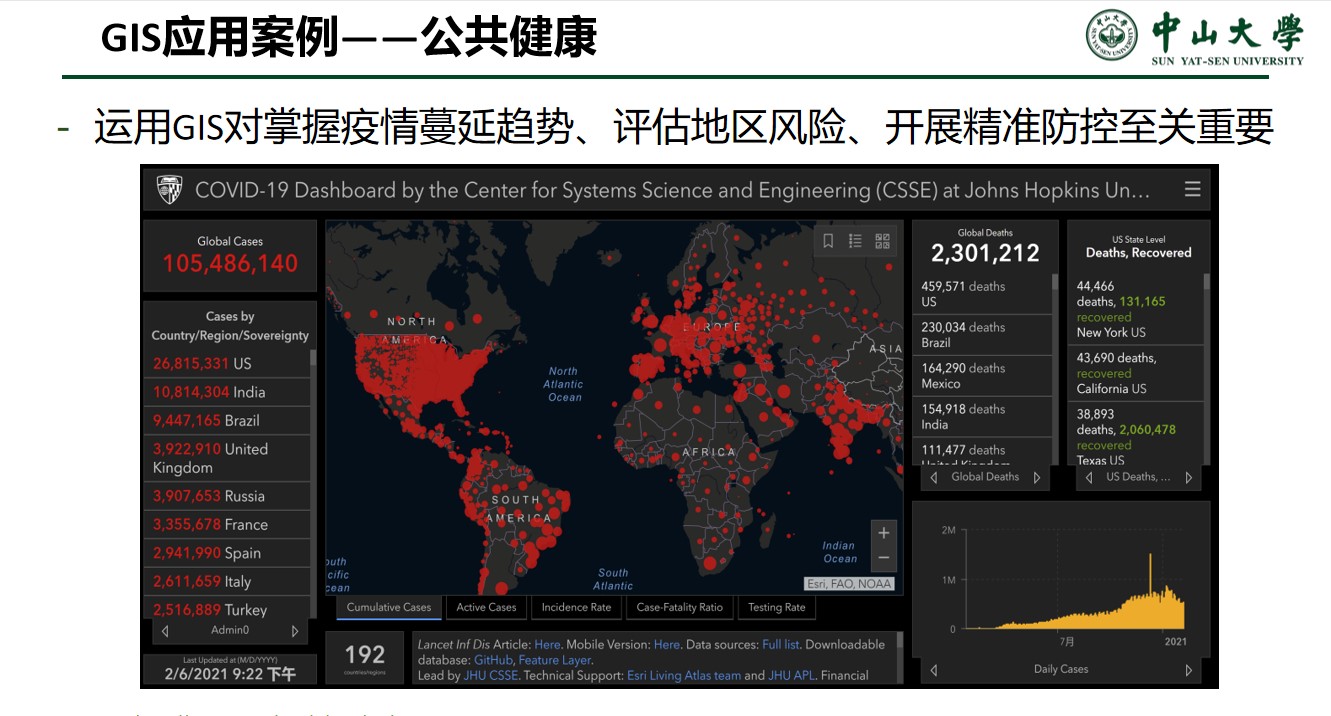The image size is (1331, 716).
Task: Open the basemap gallery grid icon
Action: click(x=882, y=241)
